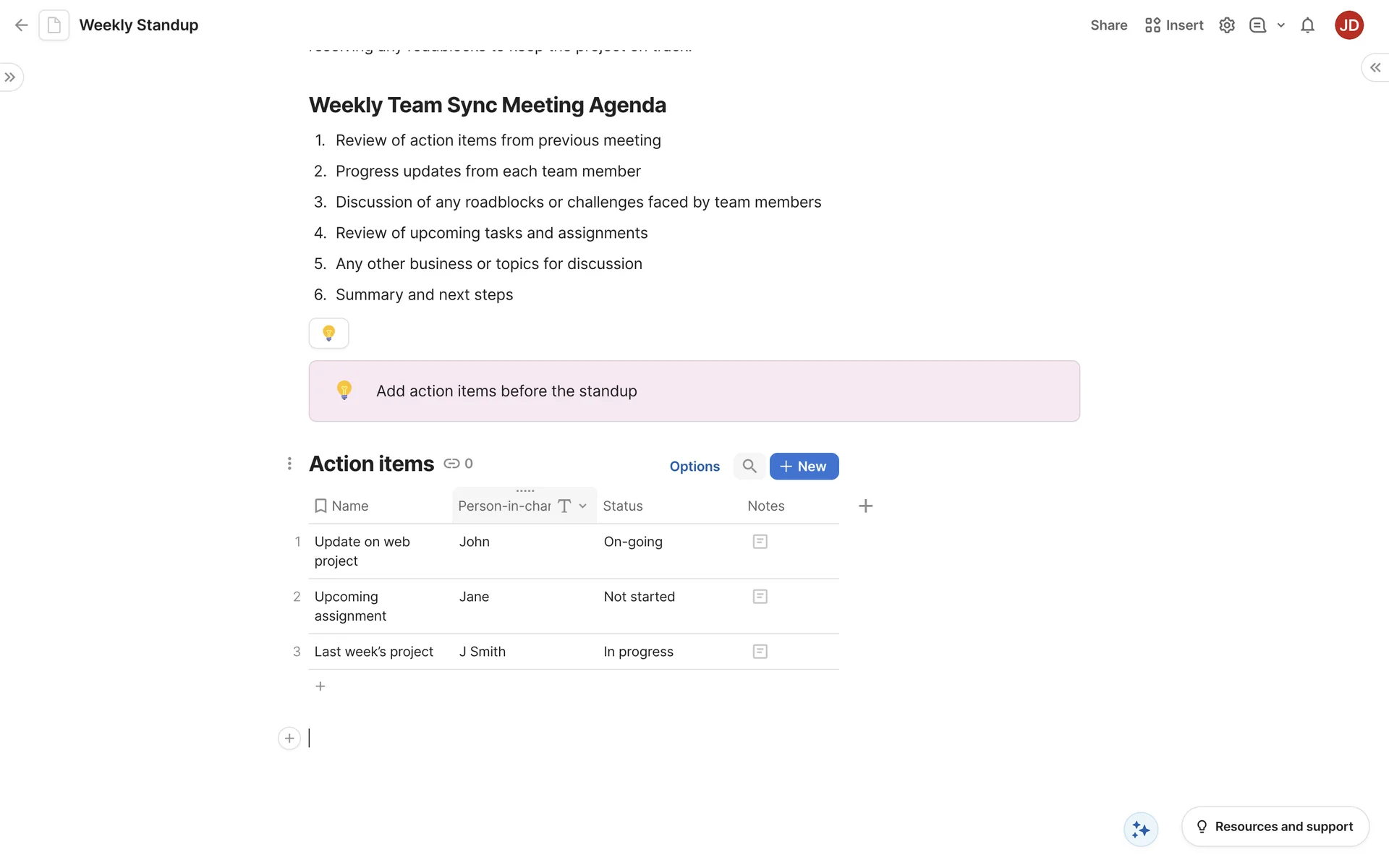
Task: Search within Action items table
Action: [749, 467]
